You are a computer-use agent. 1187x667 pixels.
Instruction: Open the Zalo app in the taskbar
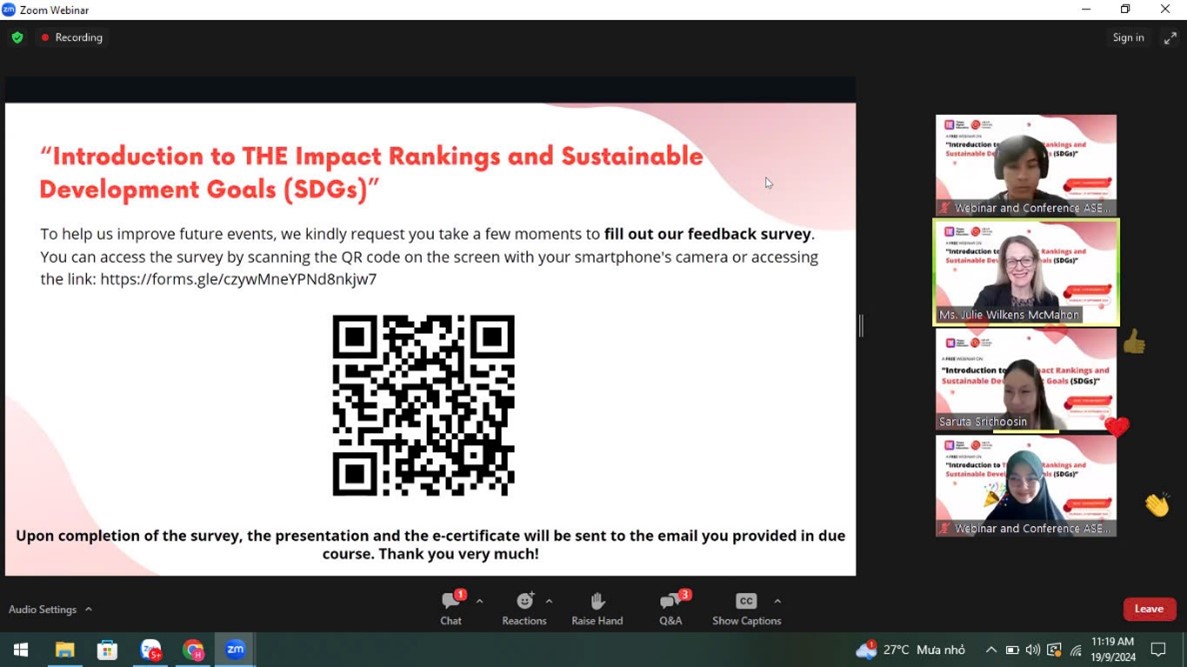151,650
